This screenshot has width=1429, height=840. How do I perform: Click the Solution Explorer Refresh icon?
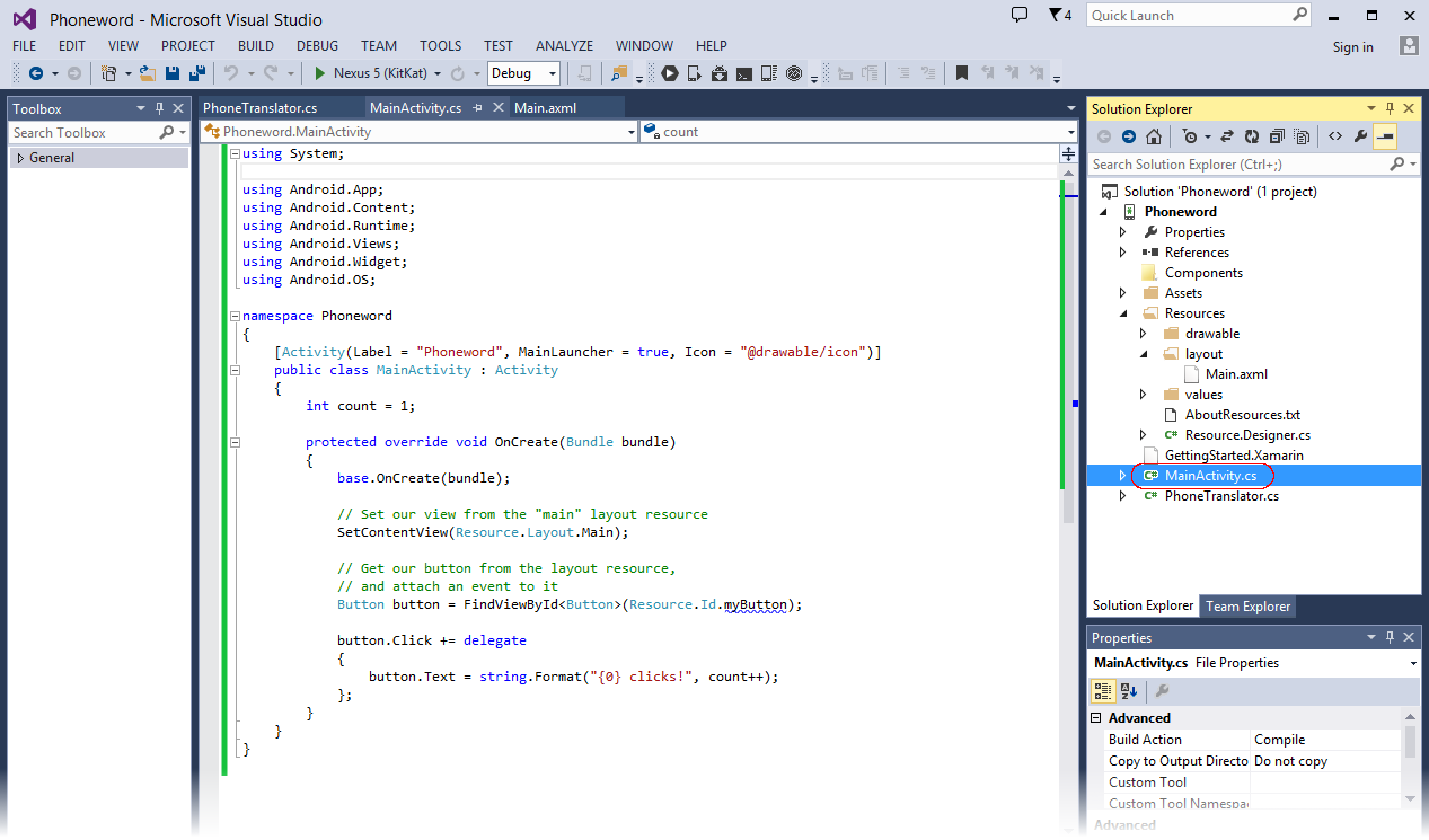(x=1251, y=136)
